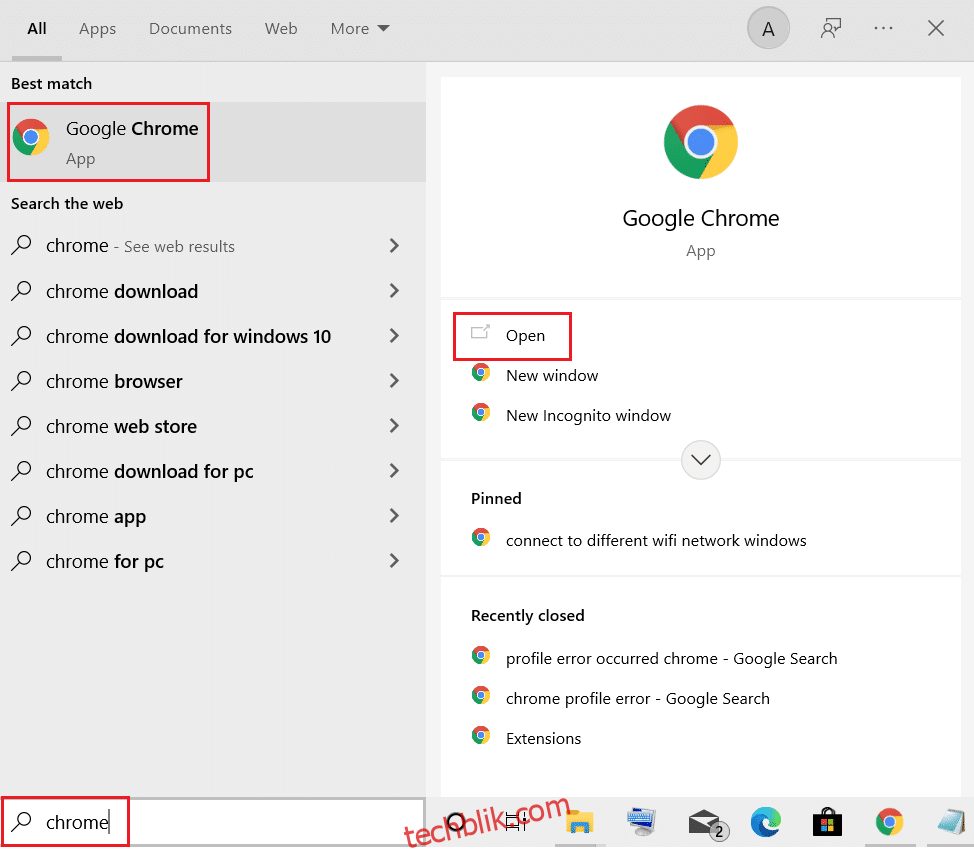
Task: Switch to the Apps search tab
Action: pos(98,29)
